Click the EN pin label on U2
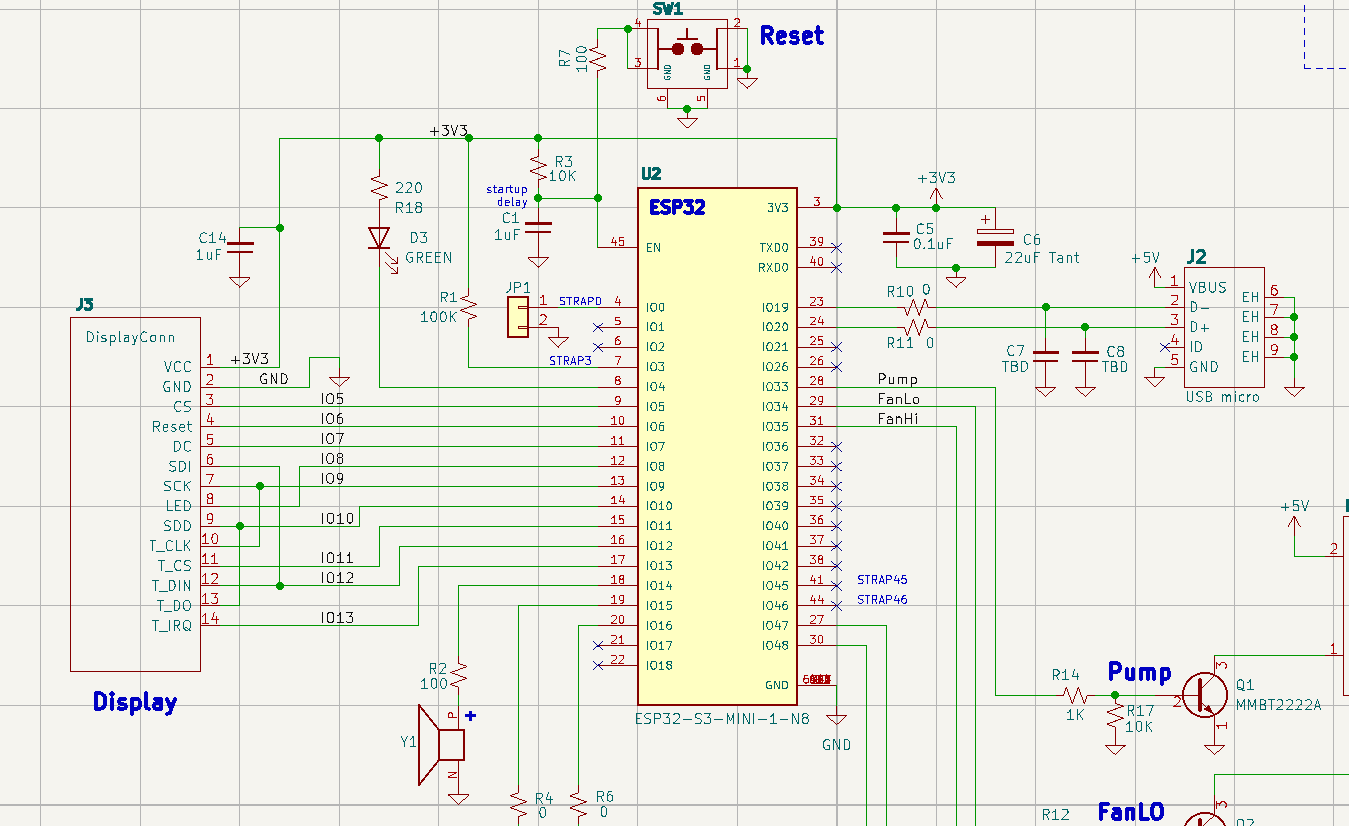1349x826 pixels. [654, 247]
